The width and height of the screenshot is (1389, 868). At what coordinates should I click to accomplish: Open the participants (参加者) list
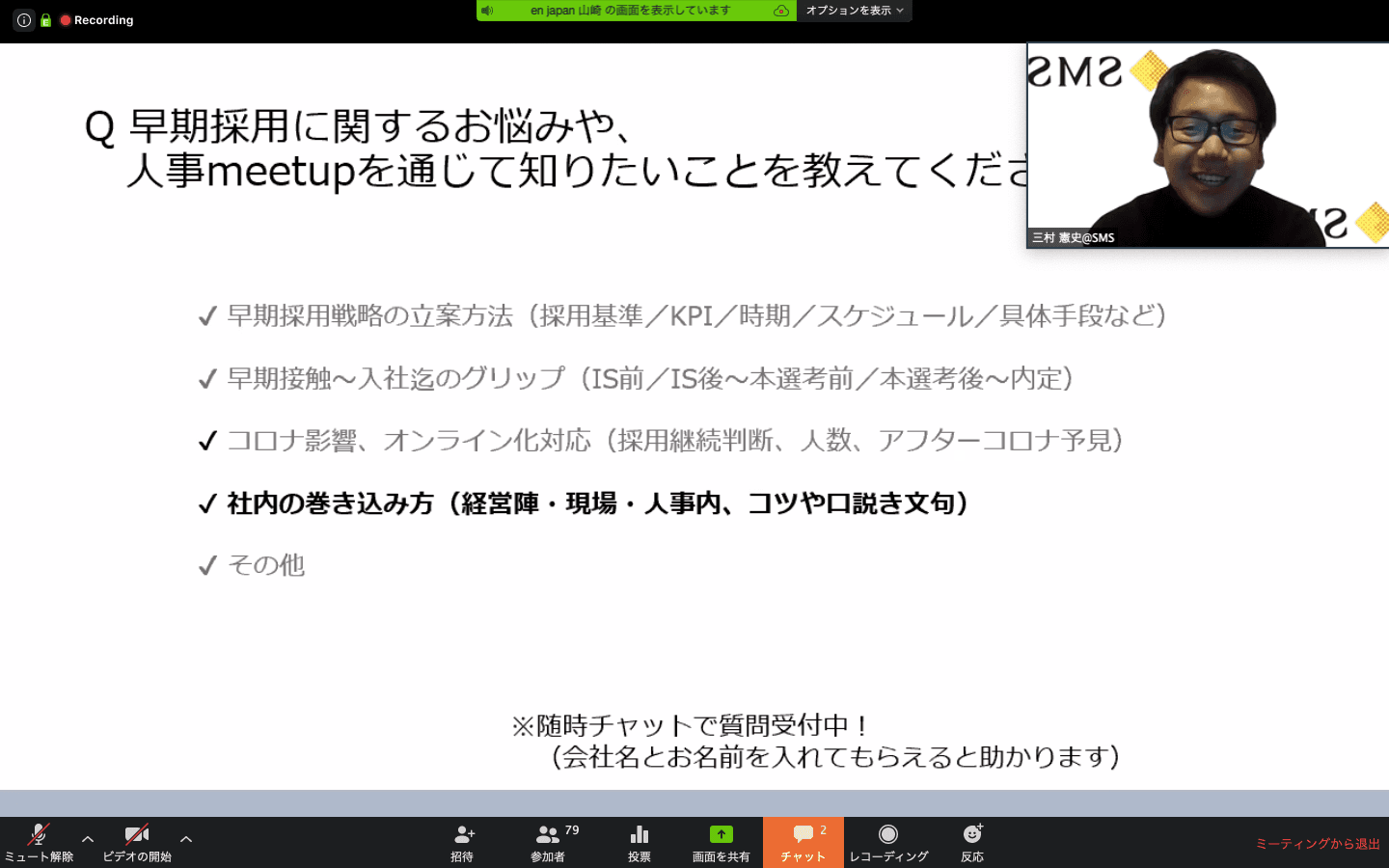[548, 842]
